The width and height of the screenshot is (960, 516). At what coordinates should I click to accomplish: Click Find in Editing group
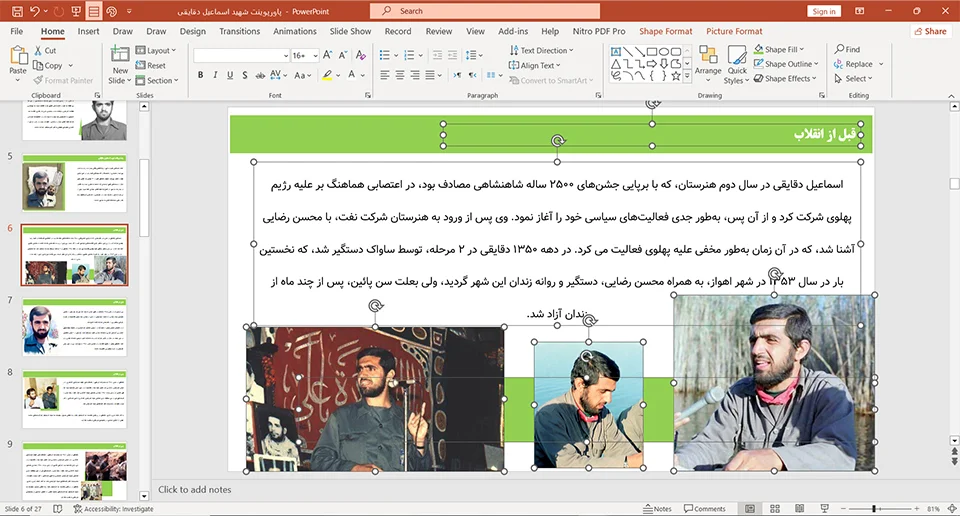847,49
